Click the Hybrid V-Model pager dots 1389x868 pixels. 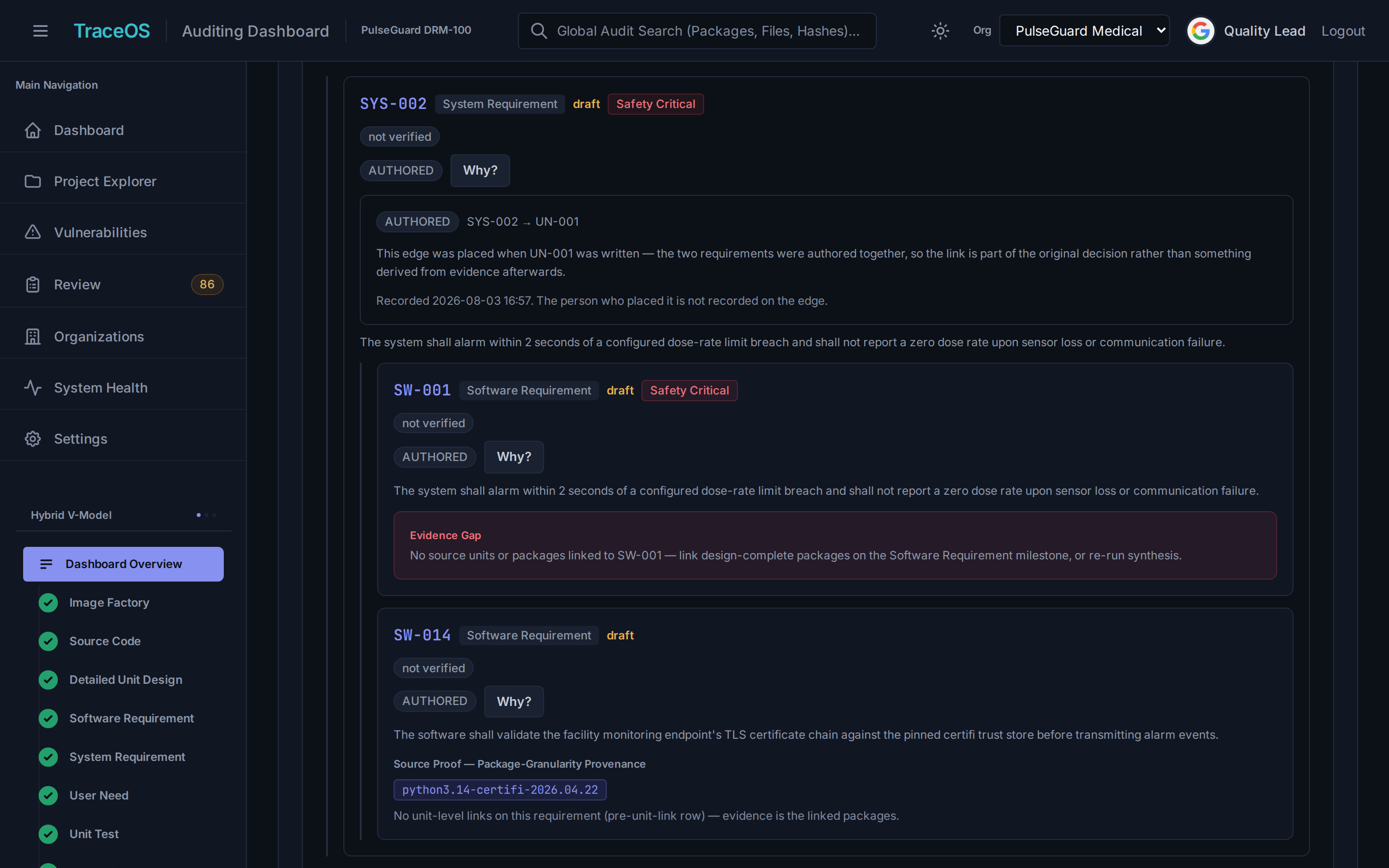point(206,515)
